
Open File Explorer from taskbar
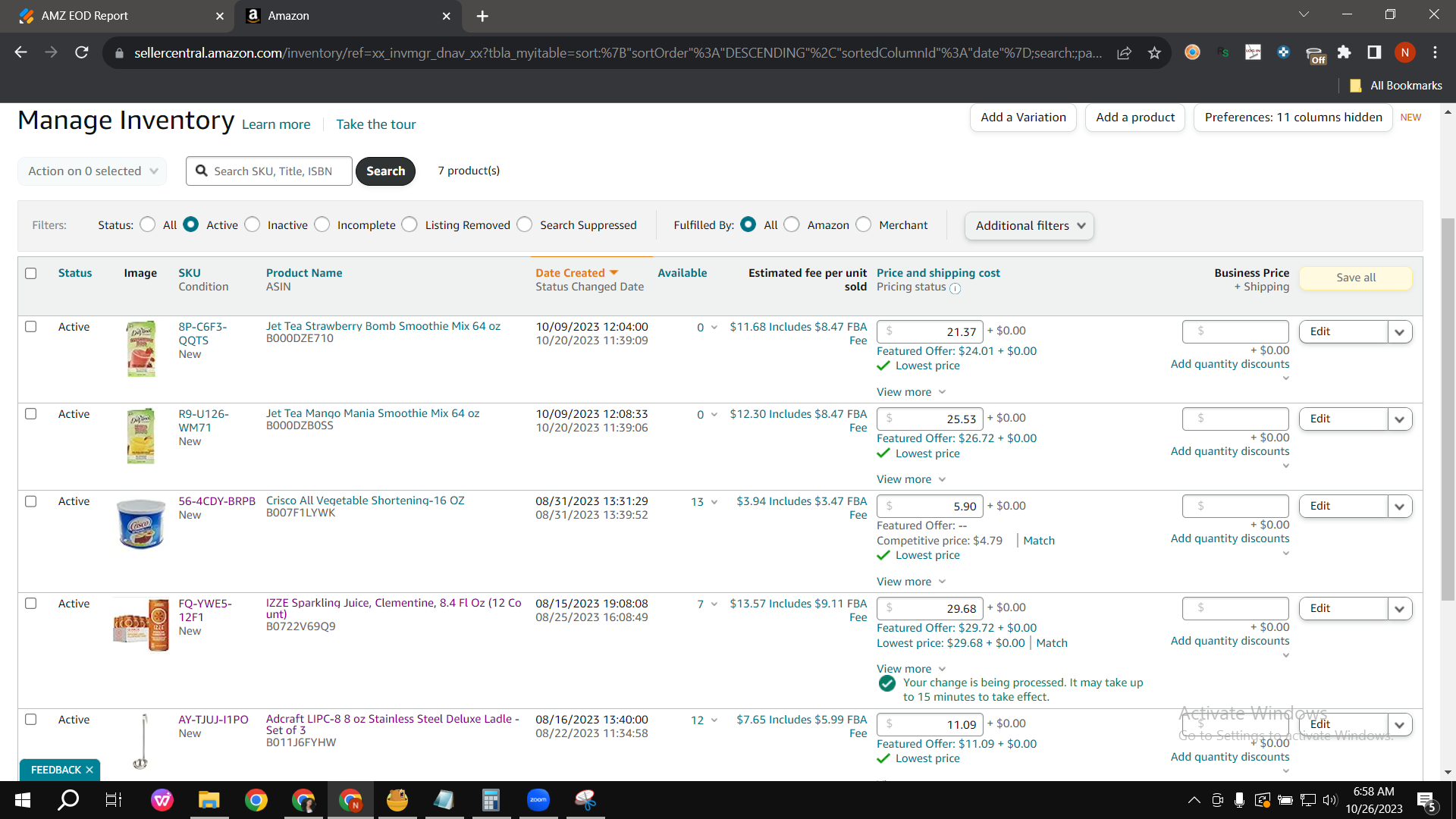(209, 800)
